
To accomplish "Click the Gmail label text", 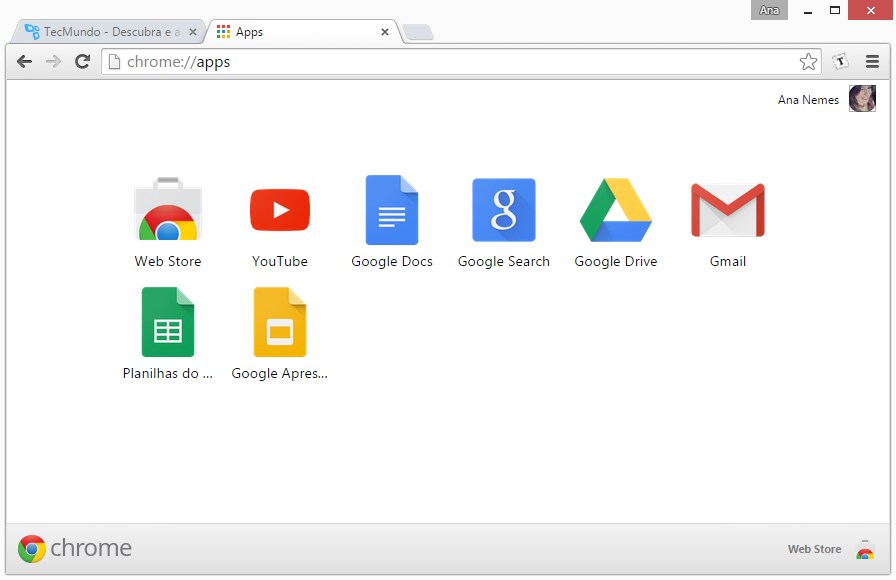I will pos(727,261).
